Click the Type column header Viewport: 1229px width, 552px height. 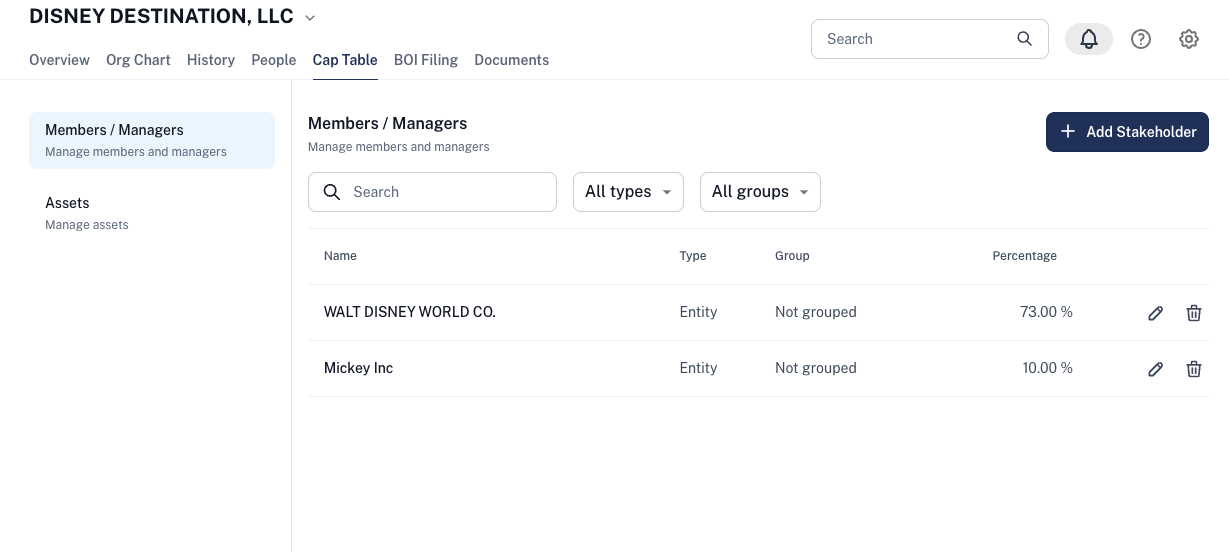click(693, 256)
